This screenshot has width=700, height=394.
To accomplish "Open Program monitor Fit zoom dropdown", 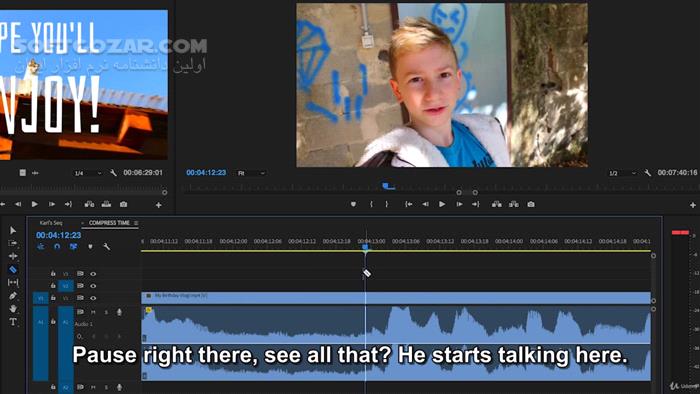I will click(x=251, y=173).
